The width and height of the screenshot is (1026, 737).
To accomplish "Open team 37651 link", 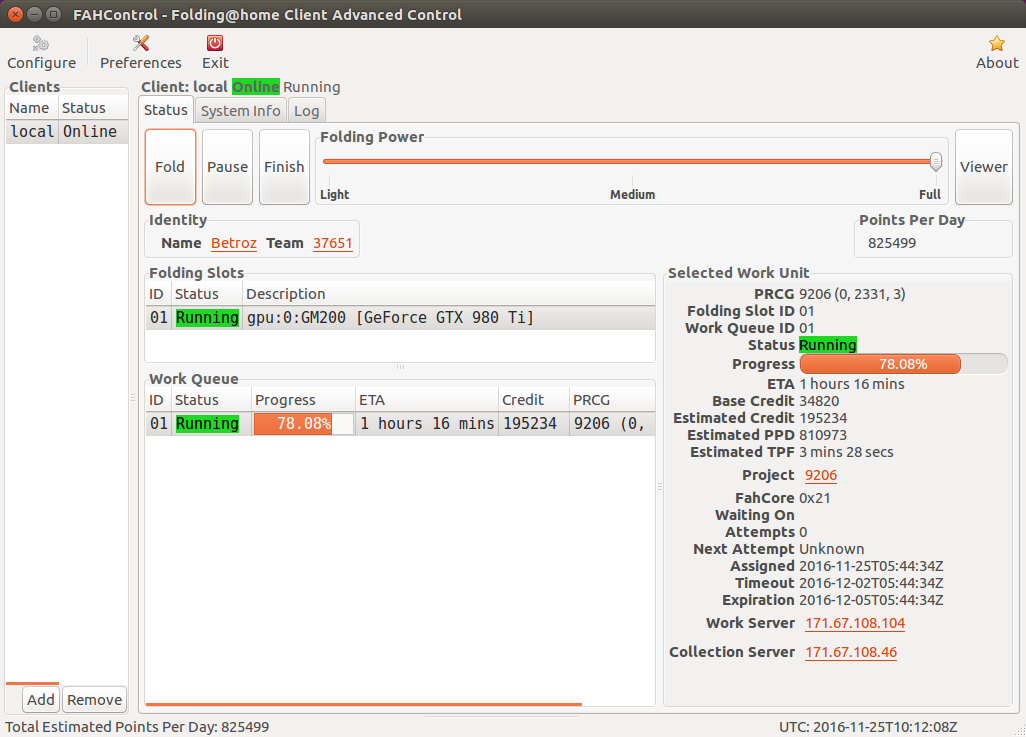I will click(332, 243).
